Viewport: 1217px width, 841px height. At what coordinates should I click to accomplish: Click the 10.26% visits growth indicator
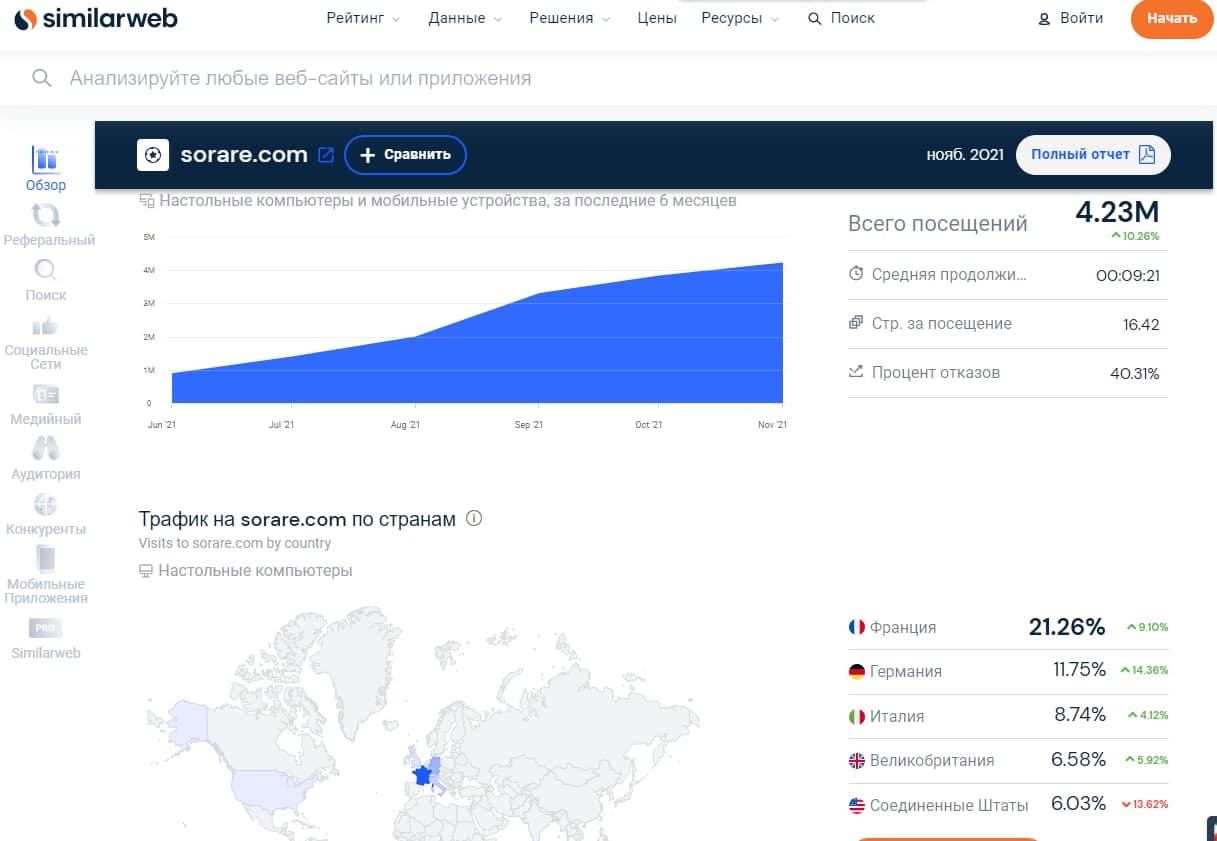pos(1135,236)
